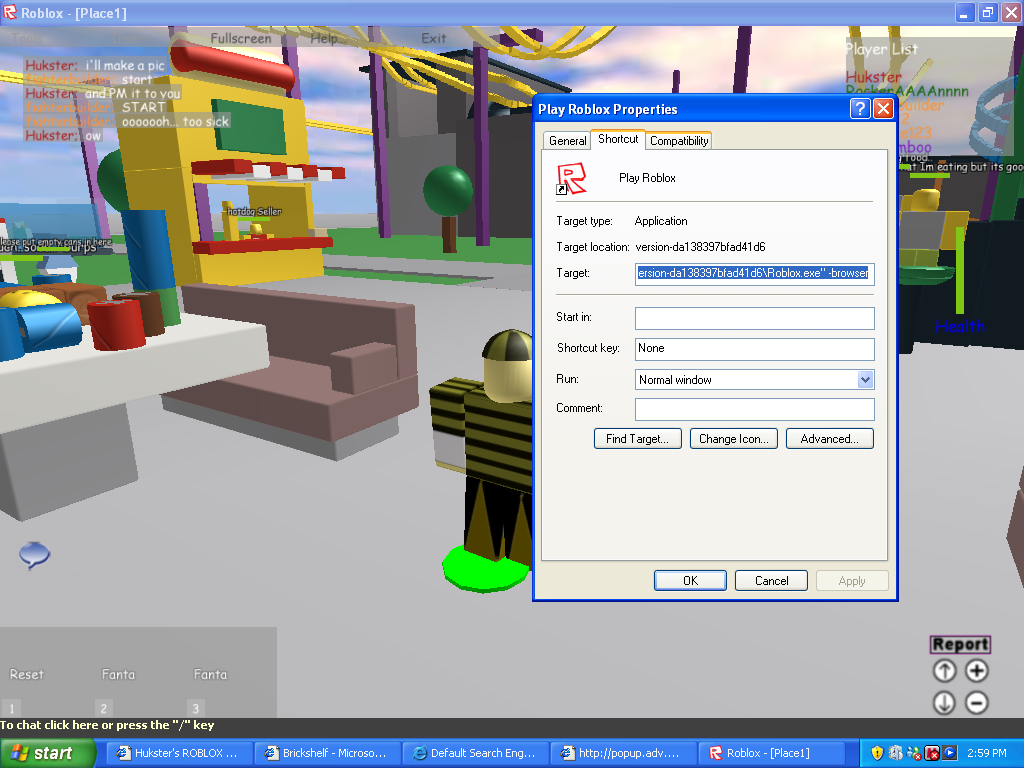Click the OK button
Screen dimensions: 1024x768
tap(690, 581)
